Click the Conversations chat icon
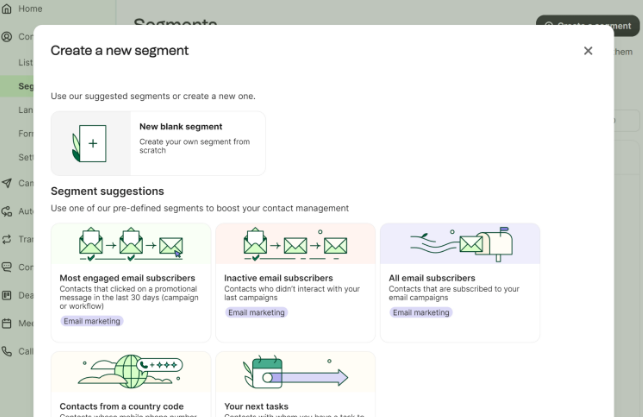643x417 pixels. coord(8,267)
